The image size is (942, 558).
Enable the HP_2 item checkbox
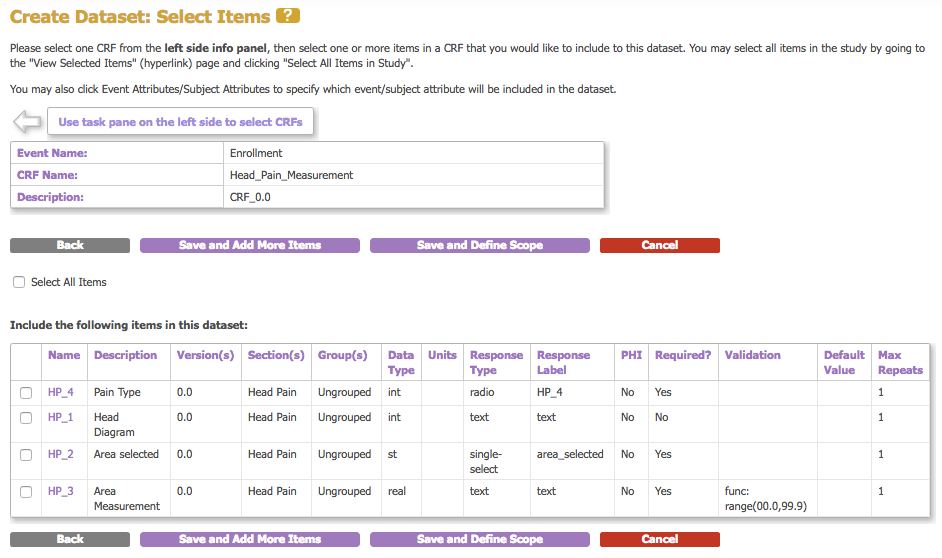26,455
